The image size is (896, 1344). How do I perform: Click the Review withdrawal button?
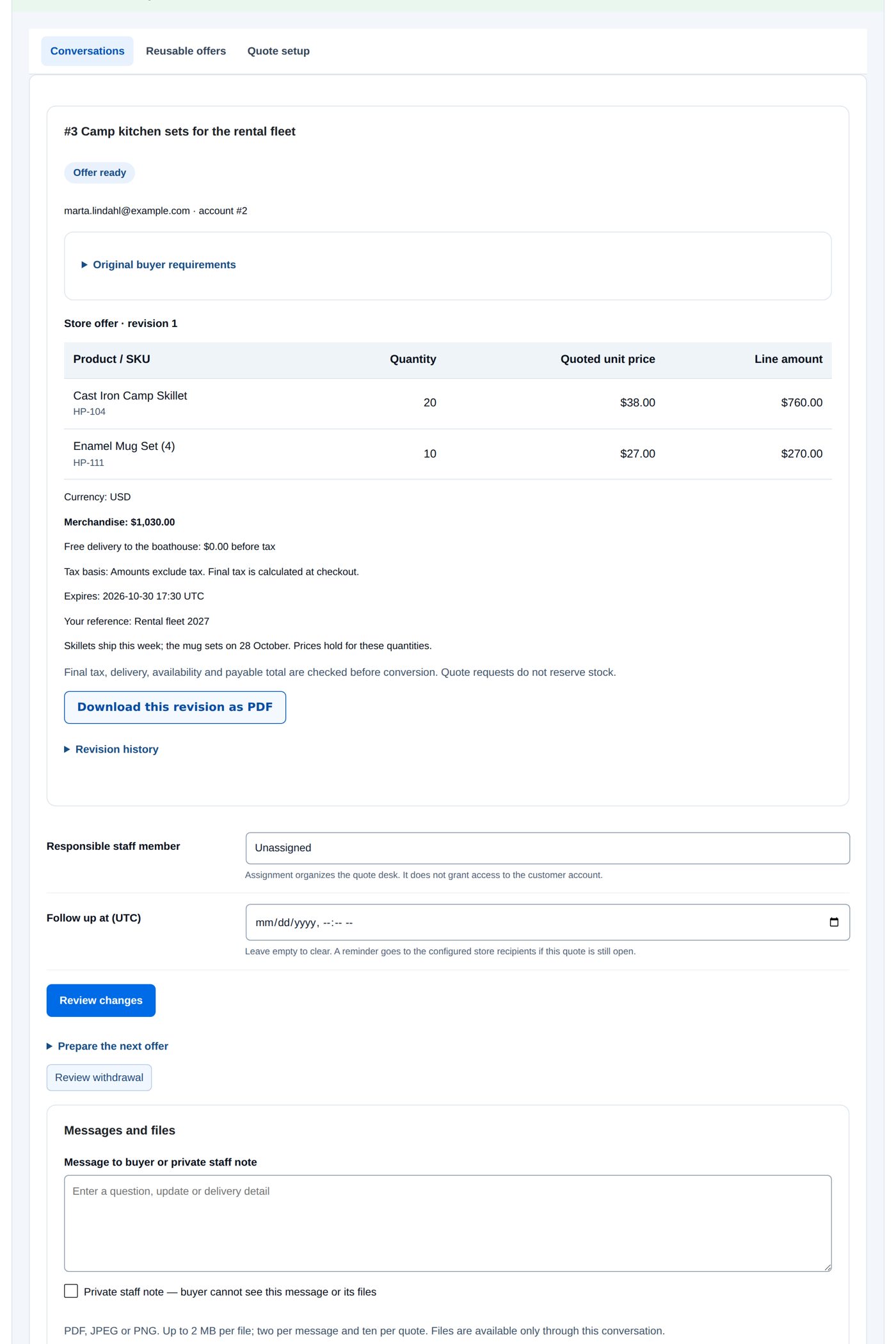pos(99,1078)
